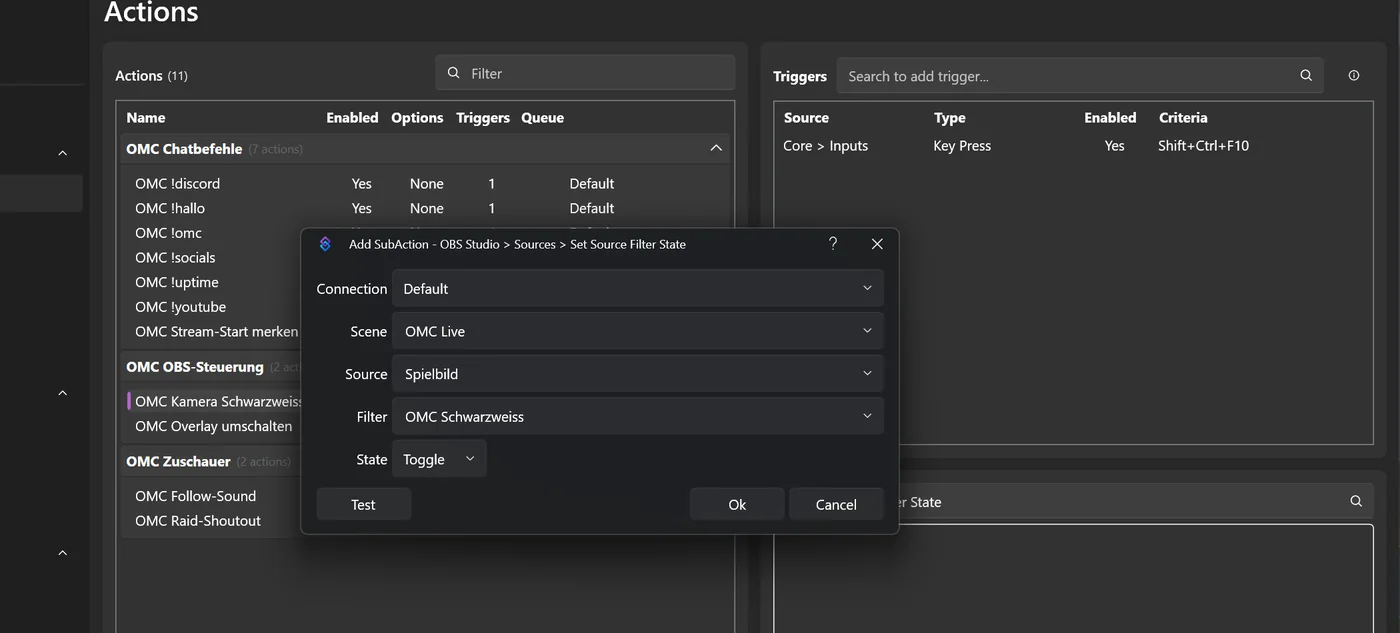This screenshot has width=1400, height=633.
Task: Collapse the third sidebar section chevron
Action: (x=62, y=553)
